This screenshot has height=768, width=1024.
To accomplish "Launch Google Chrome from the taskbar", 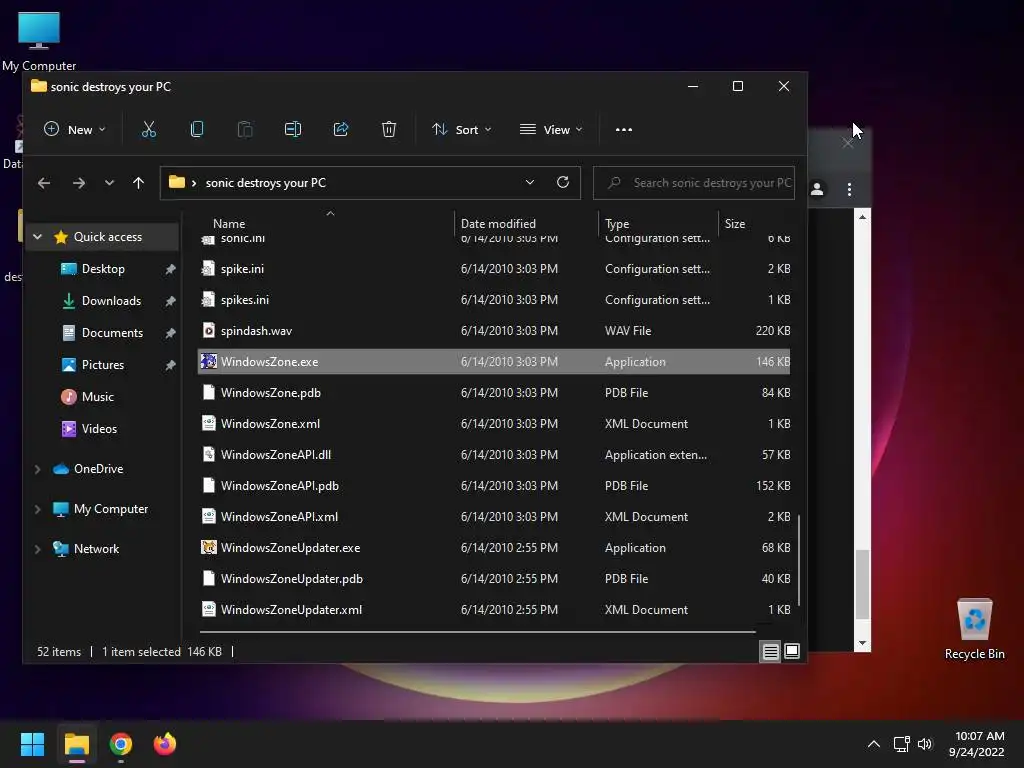I will tap(121, 744).
